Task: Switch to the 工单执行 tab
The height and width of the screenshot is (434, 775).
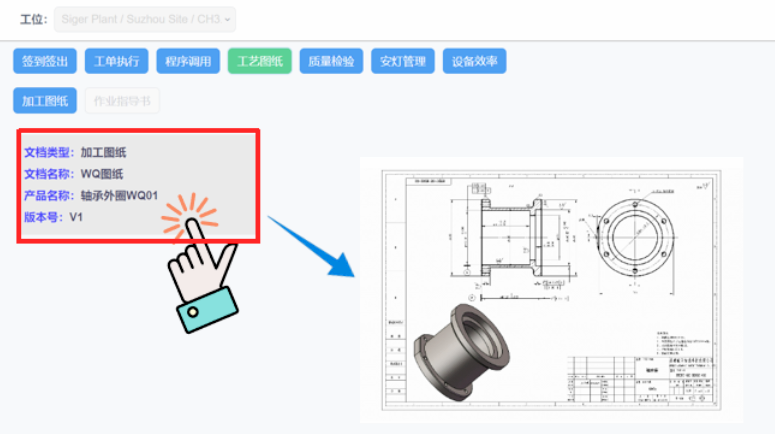Action: tap(116, 61)
